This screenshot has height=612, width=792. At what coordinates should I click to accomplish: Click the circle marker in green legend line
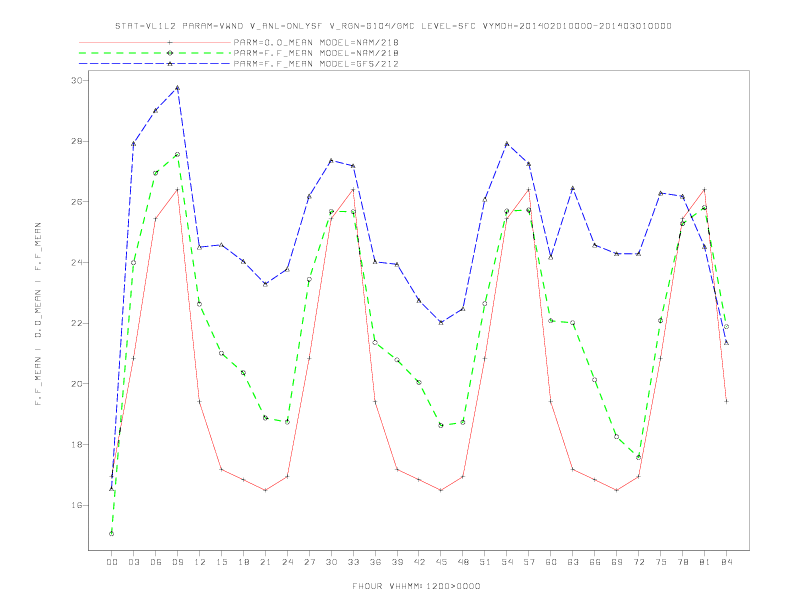point(170,53)
